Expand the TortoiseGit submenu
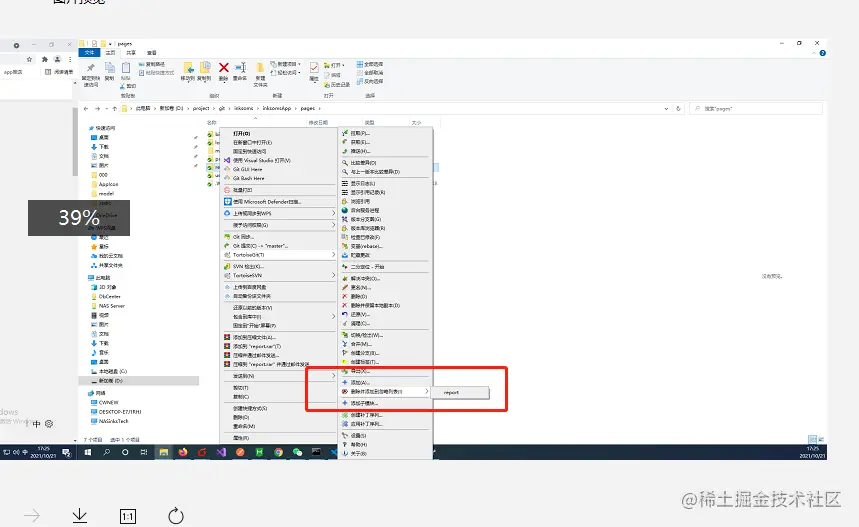The width and height of the screenshot is (859, 527). 279,255
